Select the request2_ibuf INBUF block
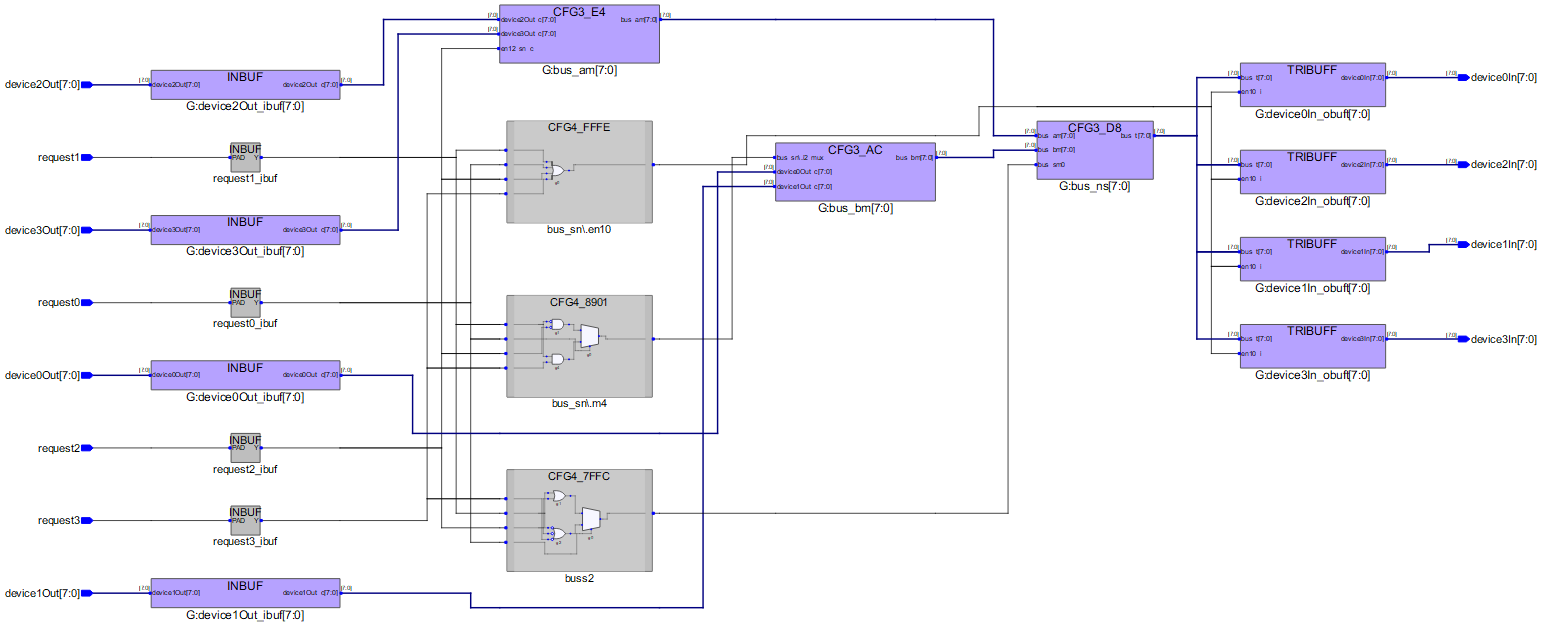1546x631 pixels. click(245, 448)
